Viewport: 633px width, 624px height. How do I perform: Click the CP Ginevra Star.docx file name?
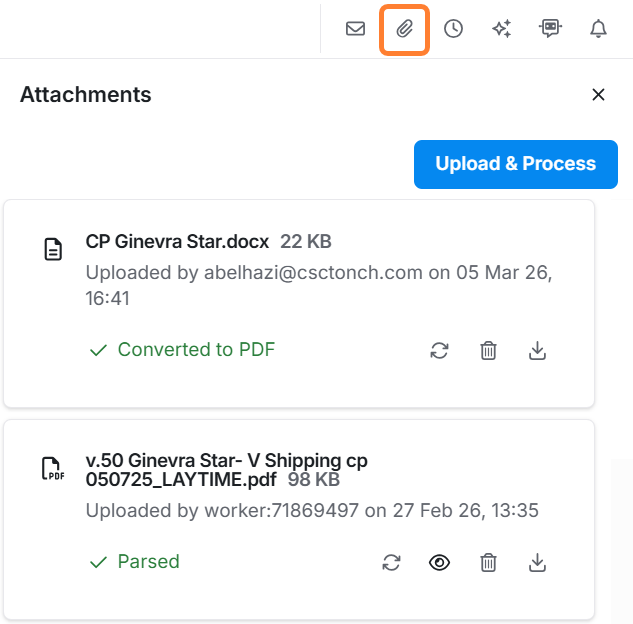(x=178, y=241)
